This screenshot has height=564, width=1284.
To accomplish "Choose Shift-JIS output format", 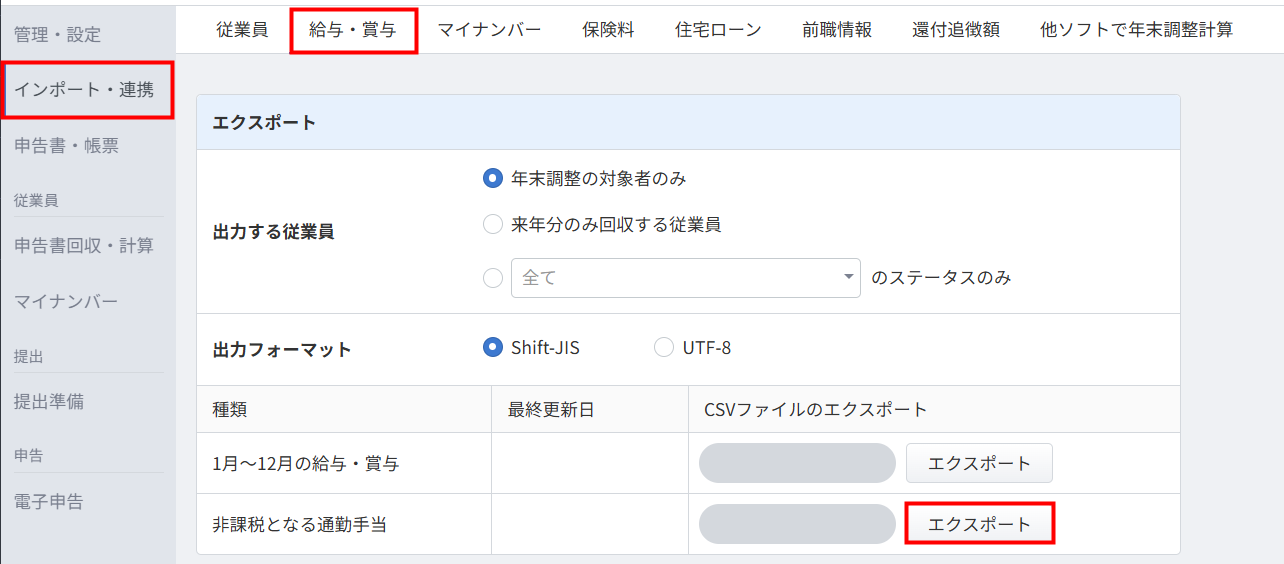I will (x=492, y=348).
